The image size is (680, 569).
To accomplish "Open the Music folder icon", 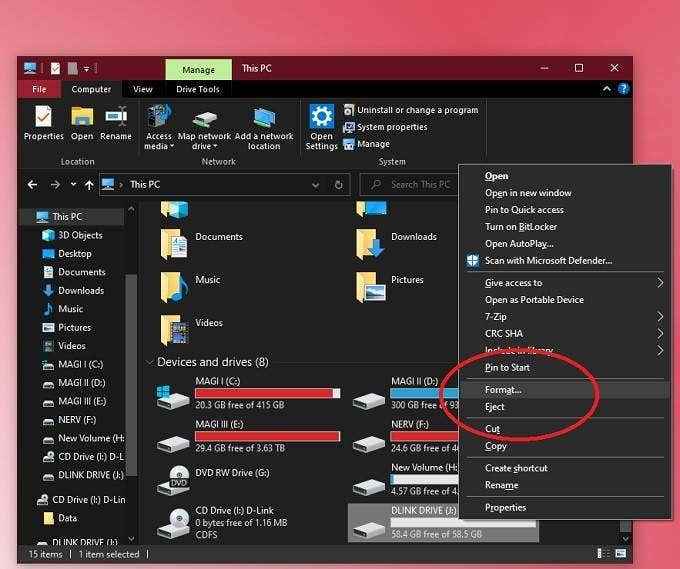I will click(x=174, y=287).
